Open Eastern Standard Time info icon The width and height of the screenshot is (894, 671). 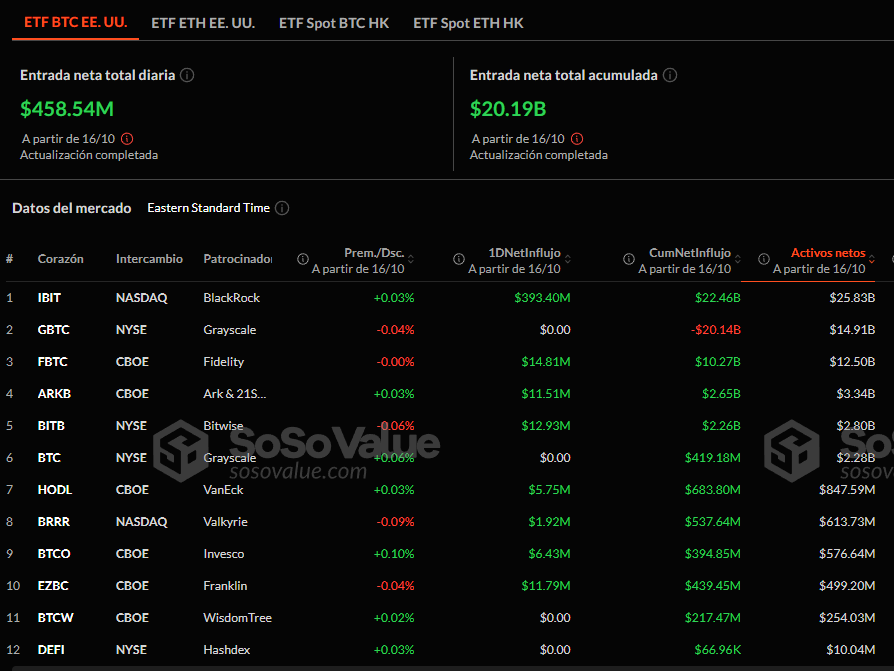pyautogui.click(x=281, y=208)
